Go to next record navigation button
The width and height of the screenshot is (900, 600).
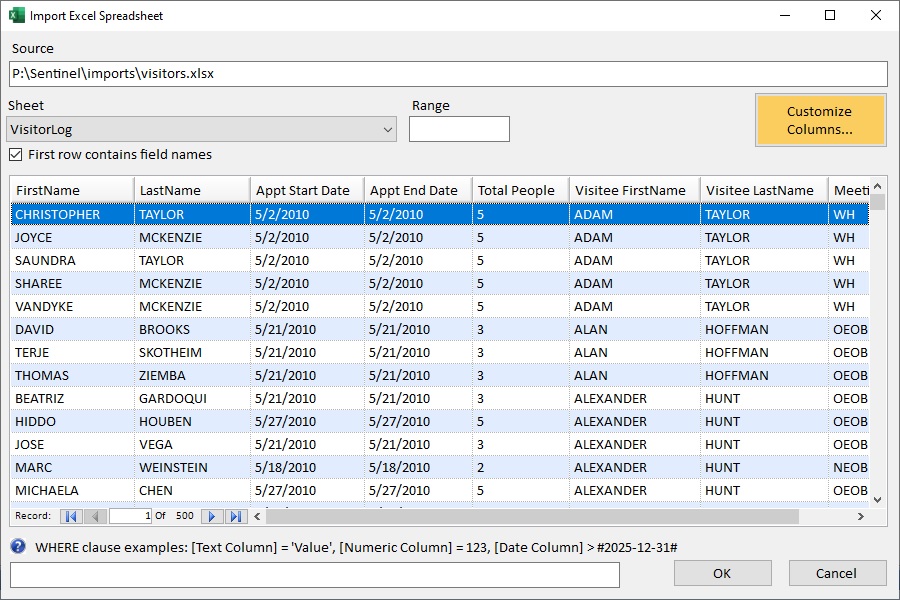click(x=212, y=516)
